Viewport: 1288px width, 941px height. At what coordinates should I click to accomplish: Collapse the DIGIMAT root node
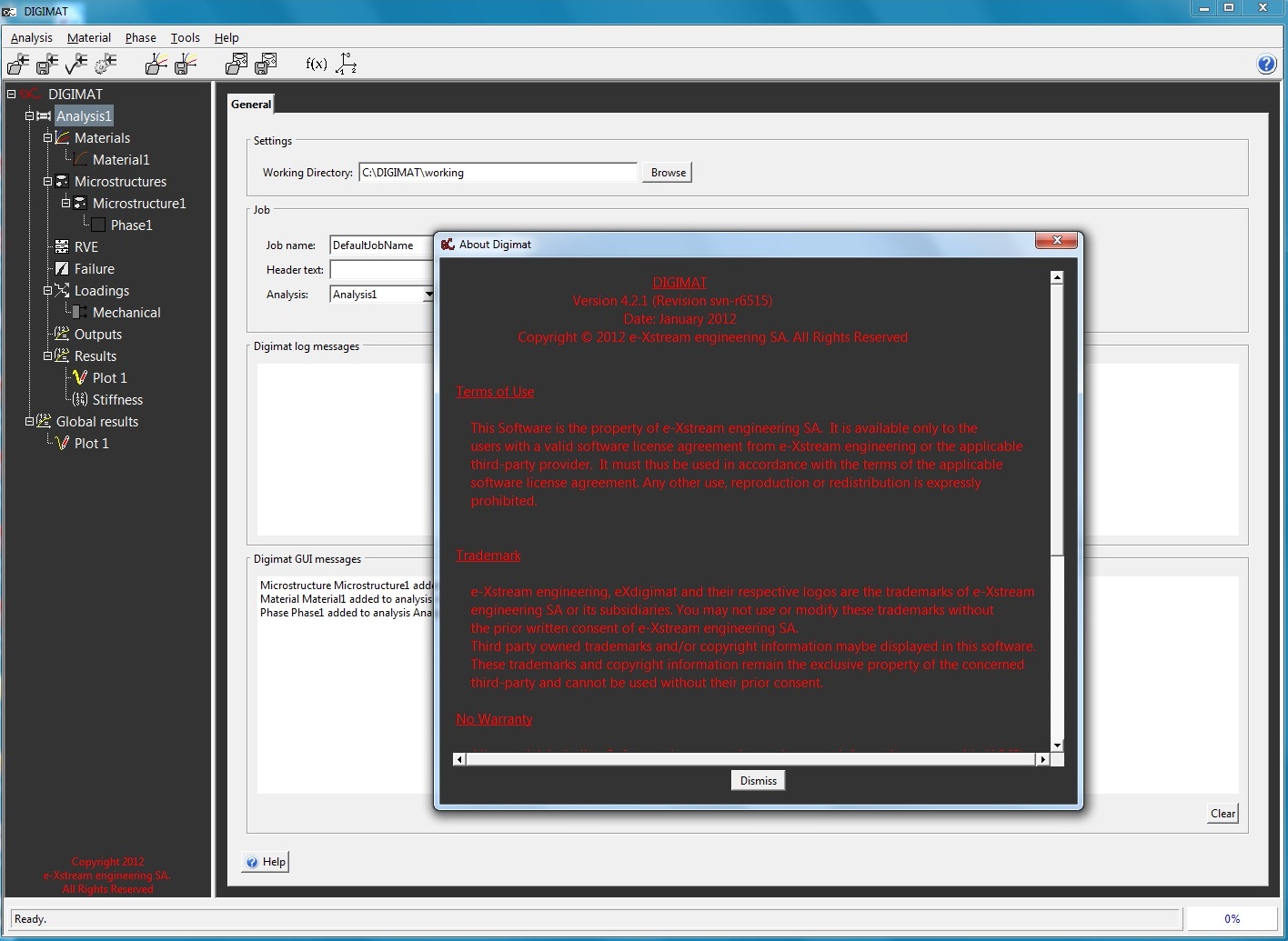(11, 94)
